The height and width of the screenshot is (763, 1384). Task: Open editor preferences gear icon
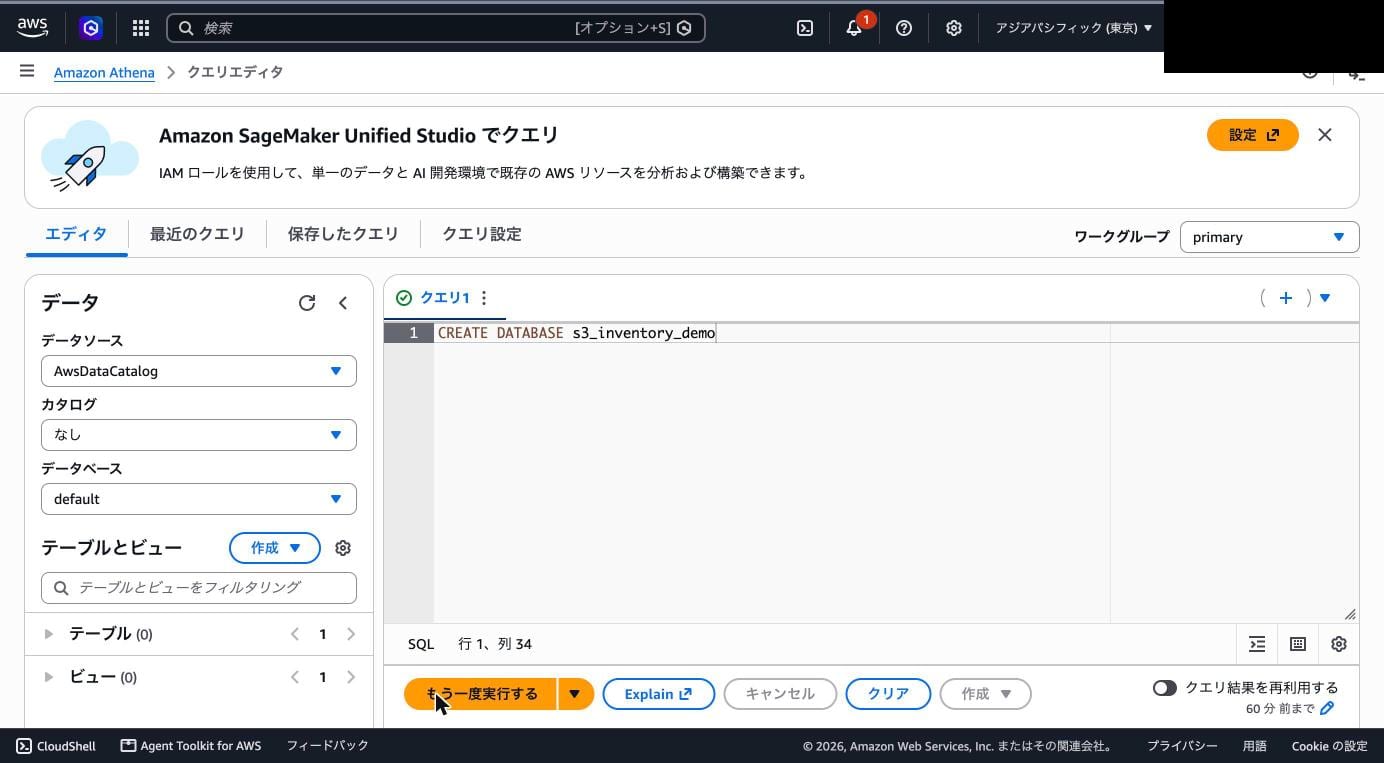coord(1339,644)
